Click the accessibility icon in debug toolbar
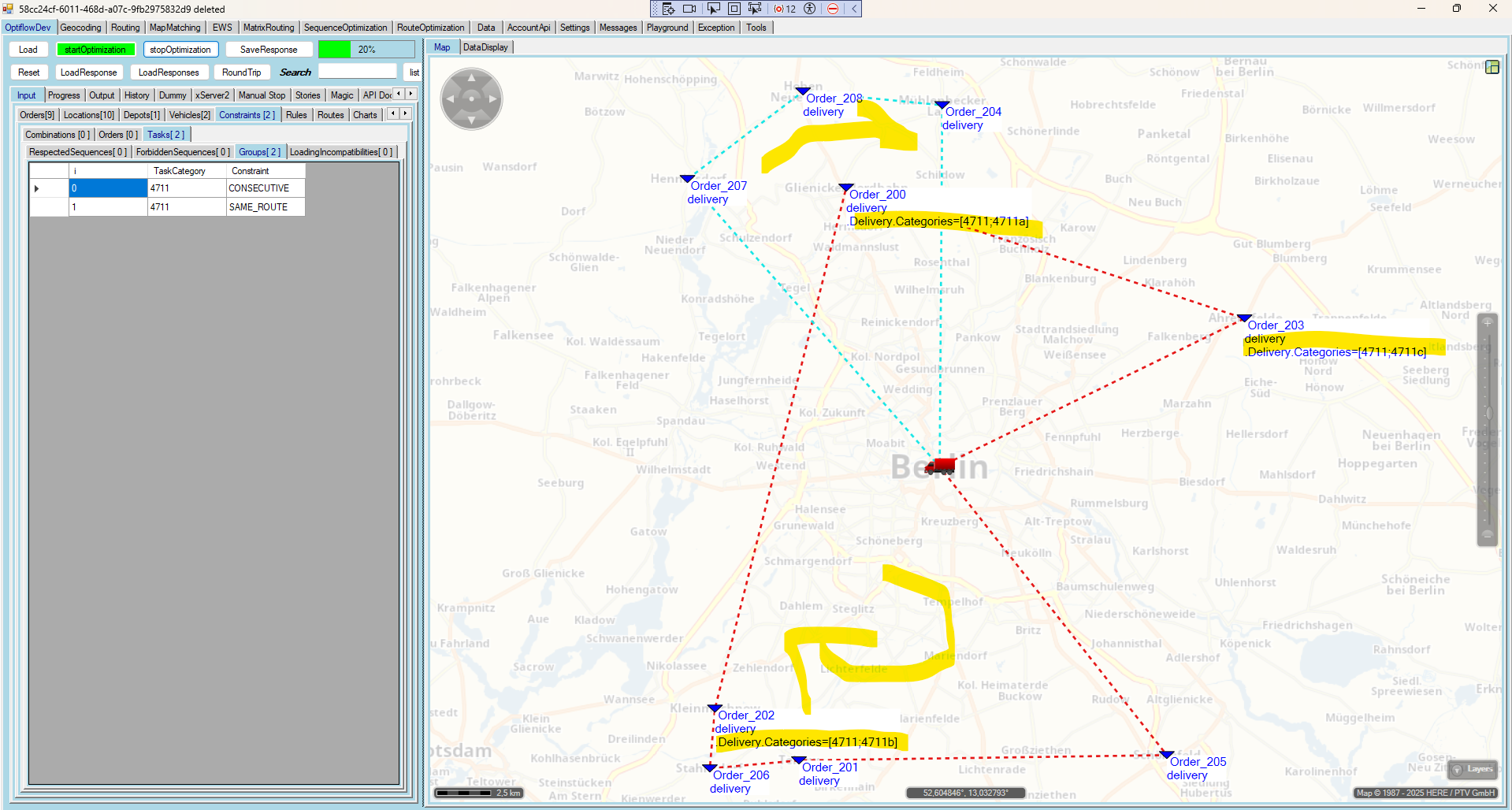1512x810 pixels. tap(809, 9)
